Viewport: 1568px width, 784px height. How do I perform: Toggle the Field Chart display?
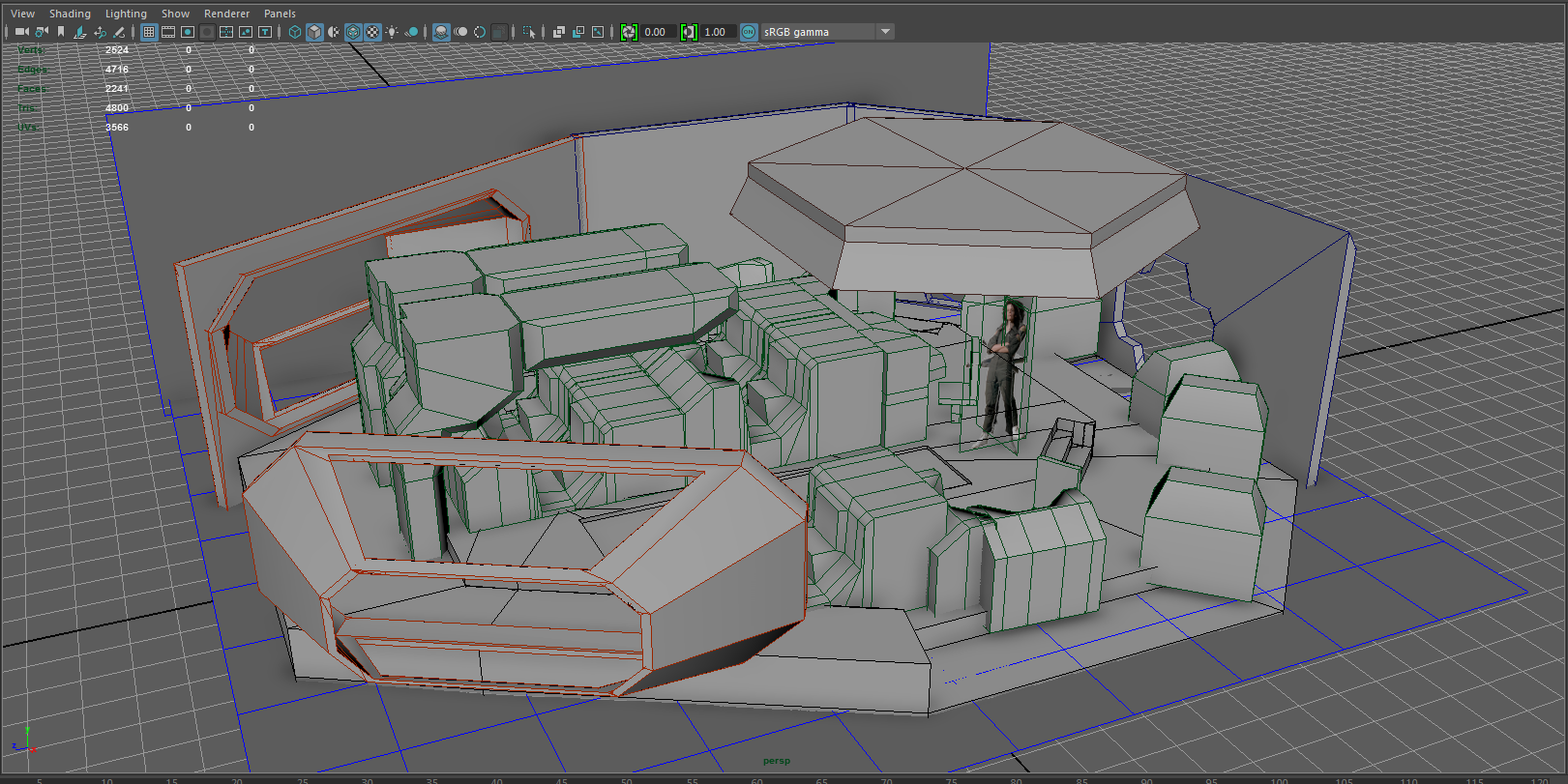tap(226, 32)
